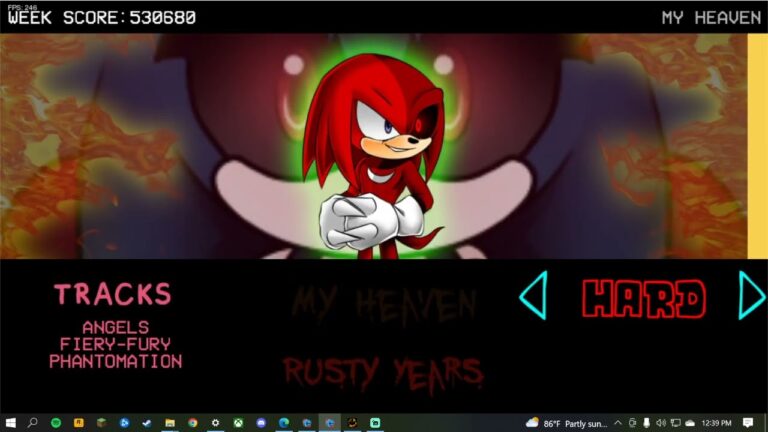Open the volume control in system tray

tap(661, 423)
